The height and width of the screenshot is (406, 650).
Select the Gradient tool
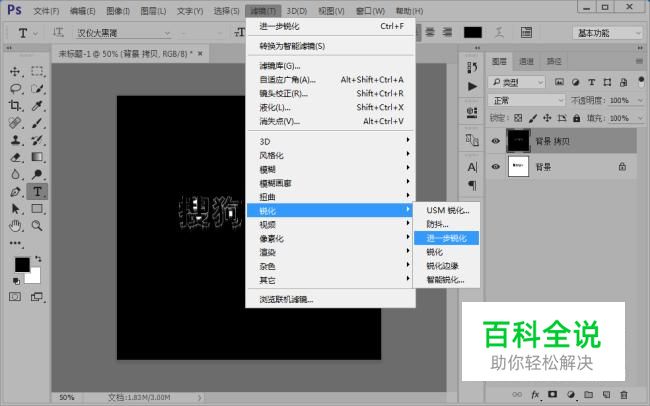point(37,157)
